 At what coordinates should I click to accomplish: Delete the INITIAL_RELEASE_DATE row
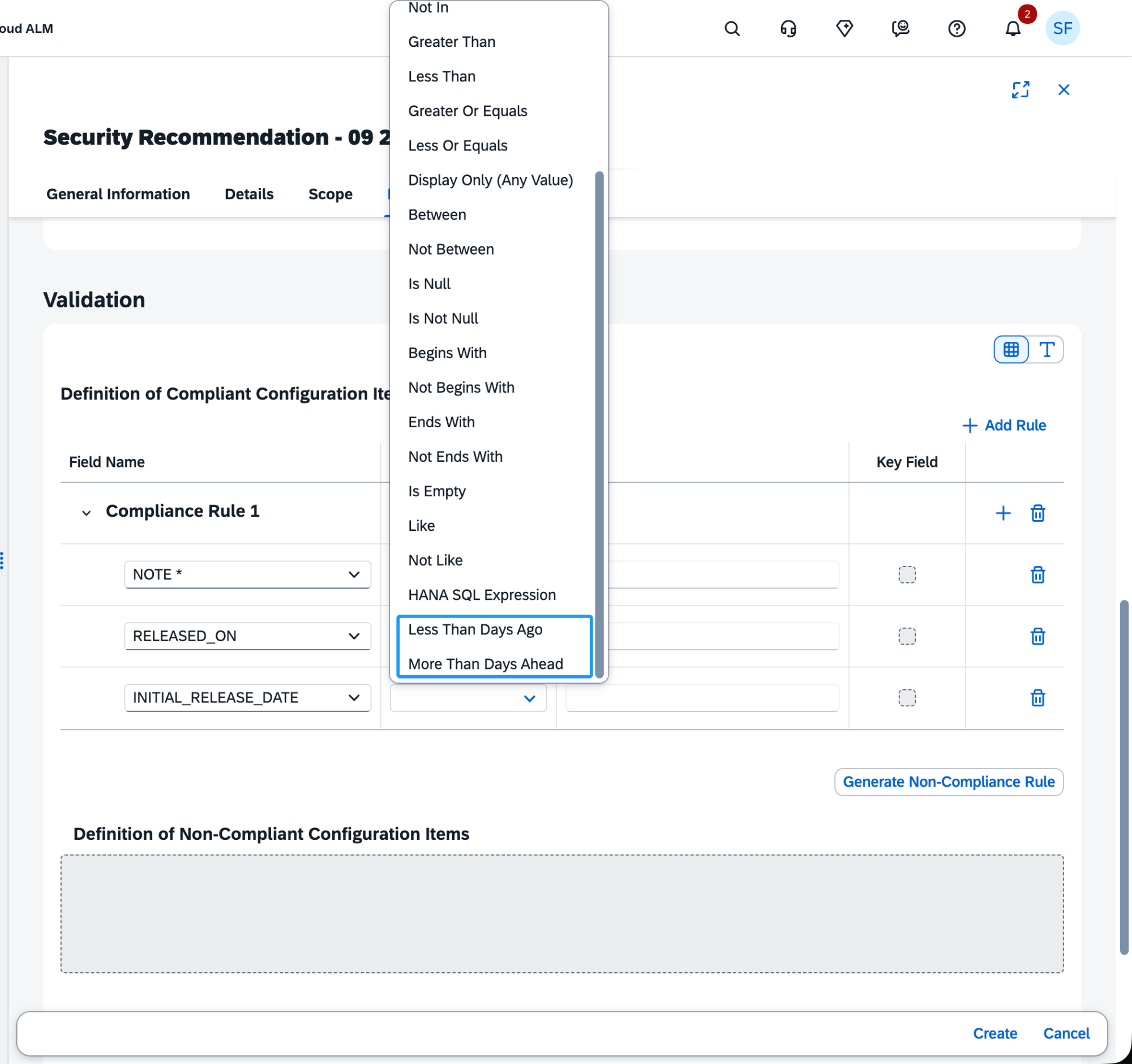1037,698
